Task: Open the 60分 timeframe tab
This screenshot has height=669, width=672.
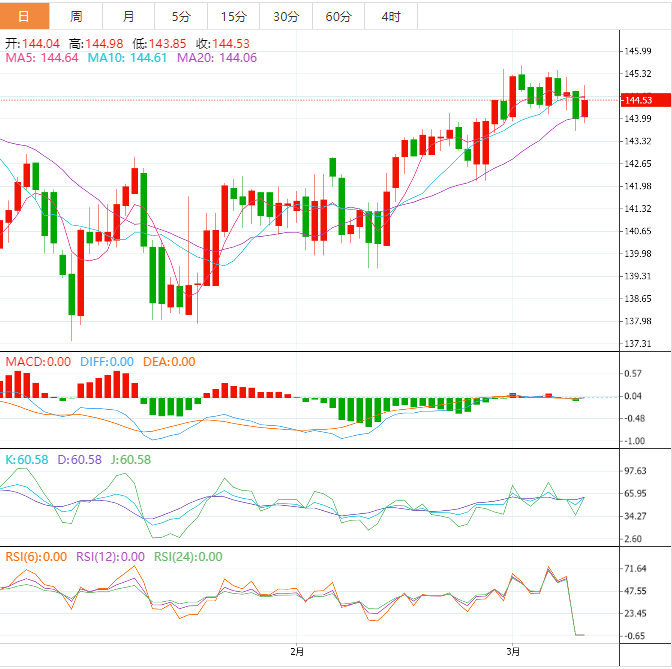Action: click(x=338, y=16)
